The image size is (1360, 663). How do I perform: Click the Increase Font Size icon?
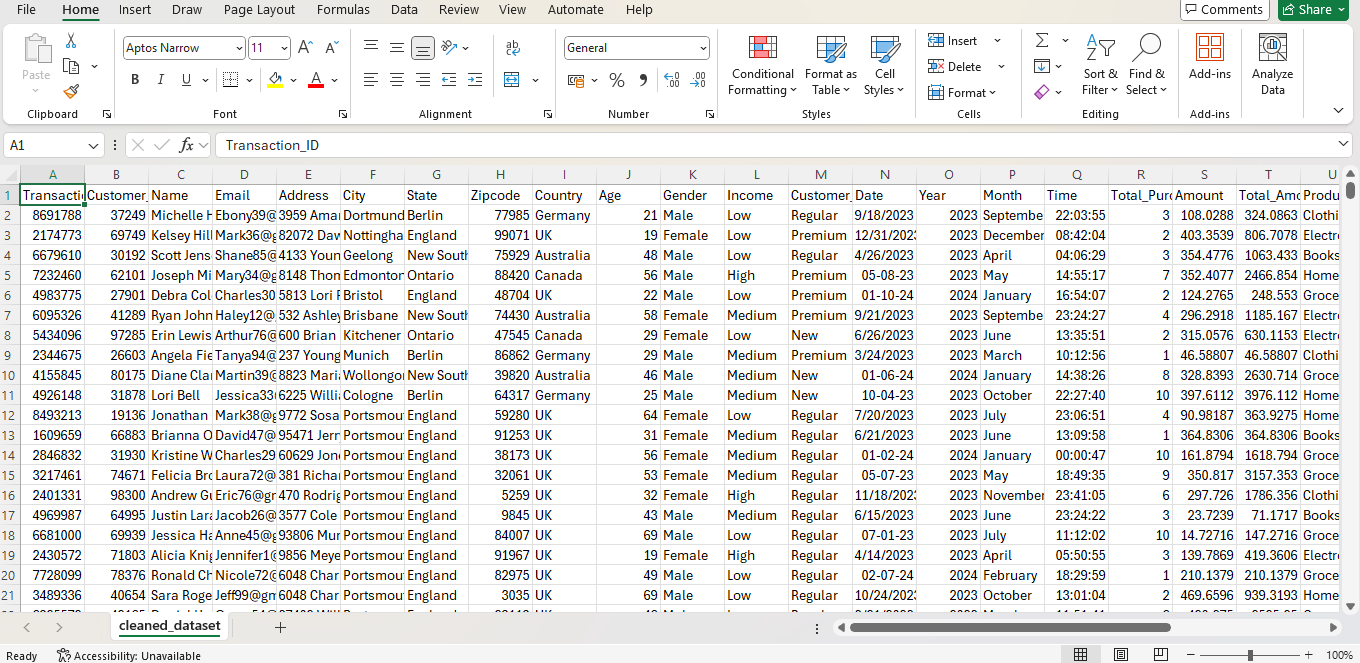click(306, 48)
